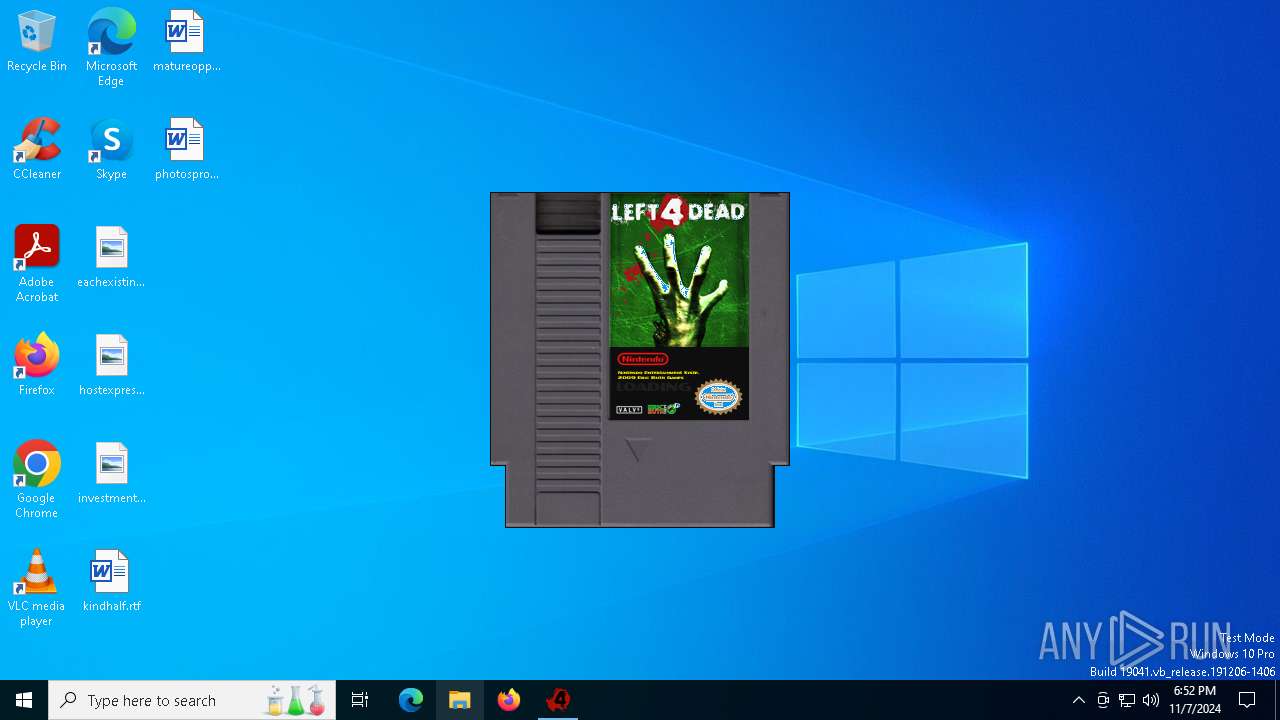
Task: Show hidden system tray icons
Action: [x=1078, y=700]
